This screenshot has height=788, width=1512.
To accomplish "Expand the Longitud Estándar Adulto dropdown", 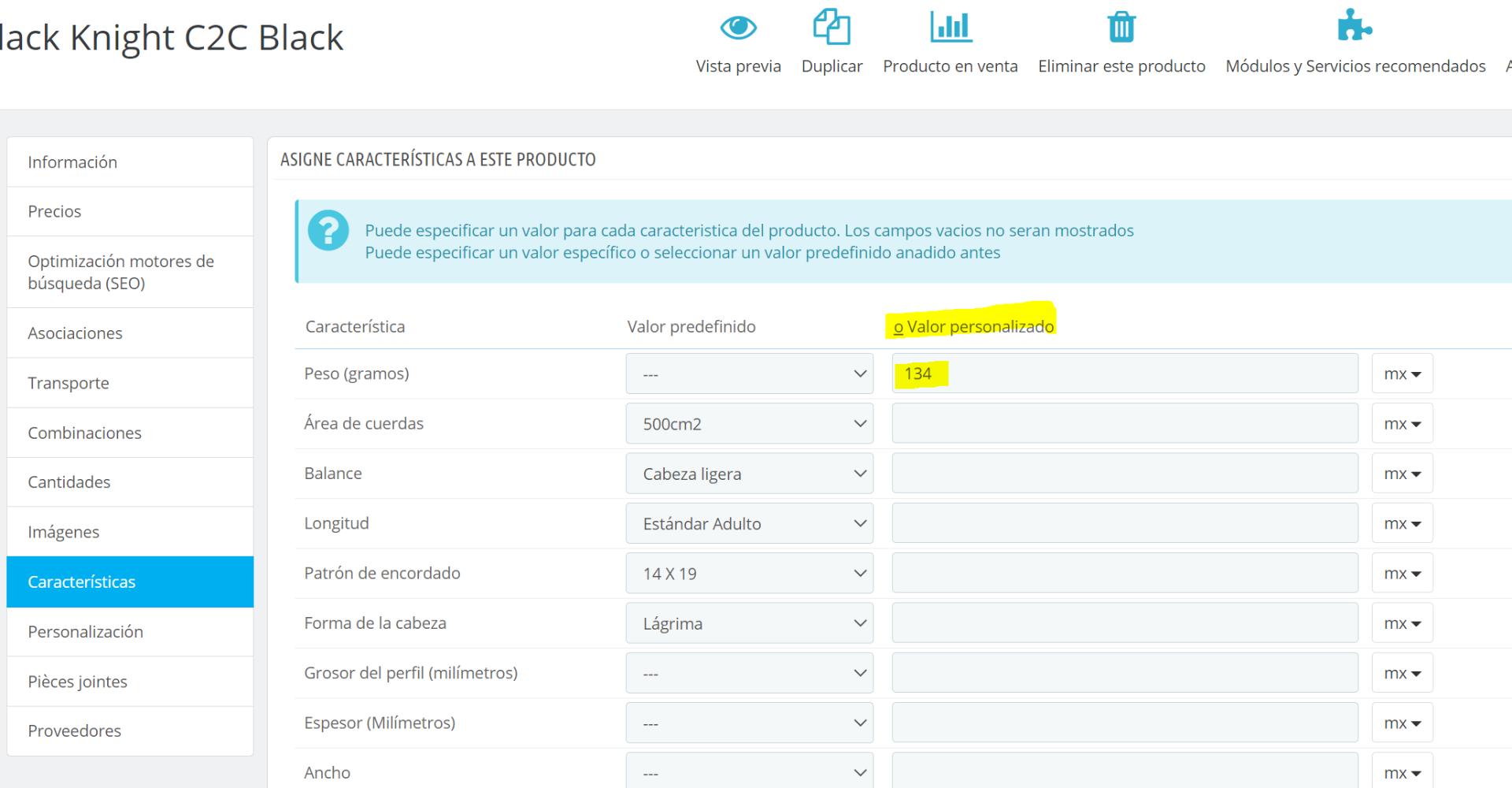I will [x=749, y=523].
